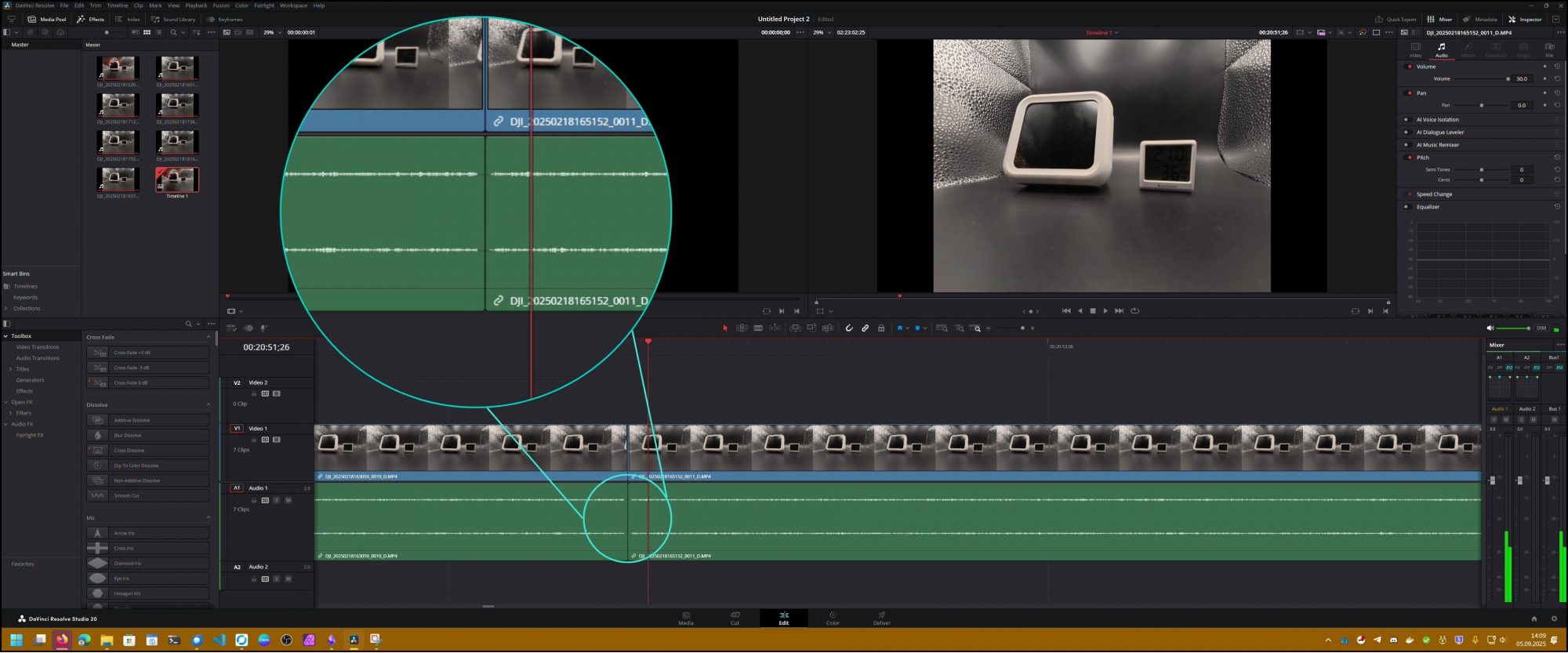This screenshot has height=653, width=1568.
Task: Open the Timeline 1 name dropdown
Action: click(x=1116, y=33)
